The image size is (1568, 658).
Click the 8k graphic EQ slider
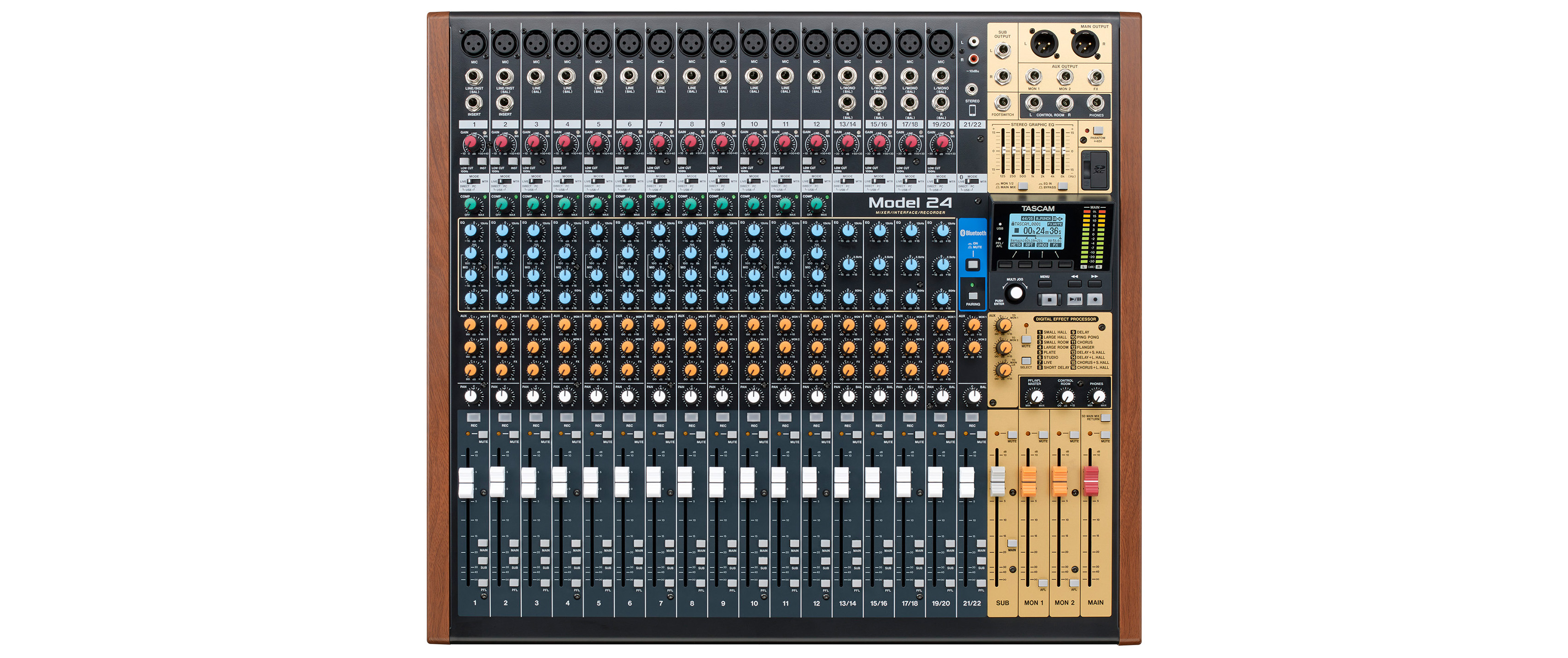click(x=1062, y=151)
